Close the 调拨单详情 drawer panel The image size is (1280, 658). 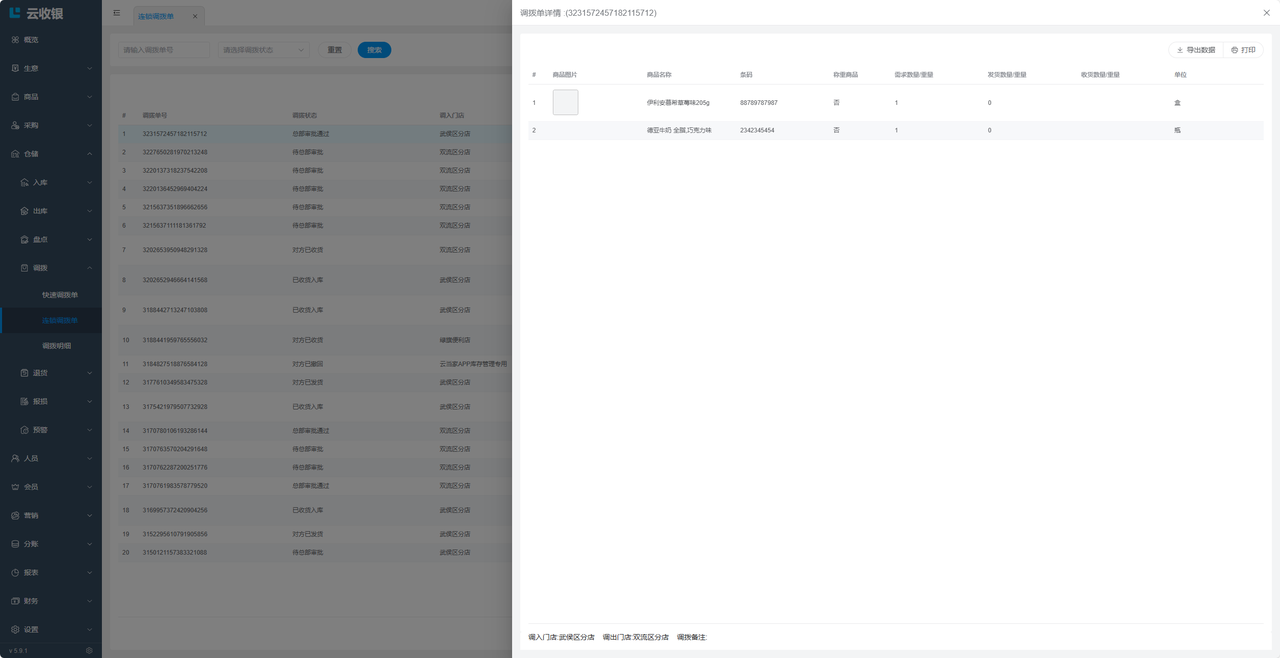pos(1266,13)
